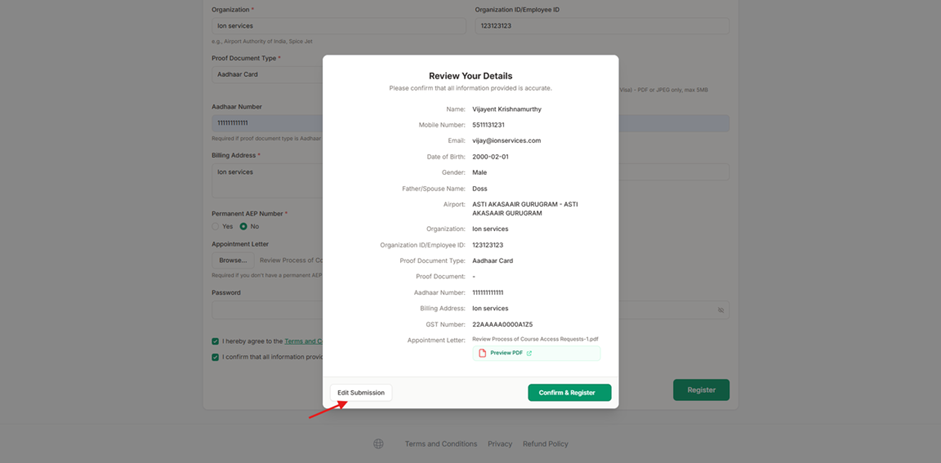Click Browse to upload appointment letter
The height and width of the screenshot is (463, 941).
click(x=232, y=260)
